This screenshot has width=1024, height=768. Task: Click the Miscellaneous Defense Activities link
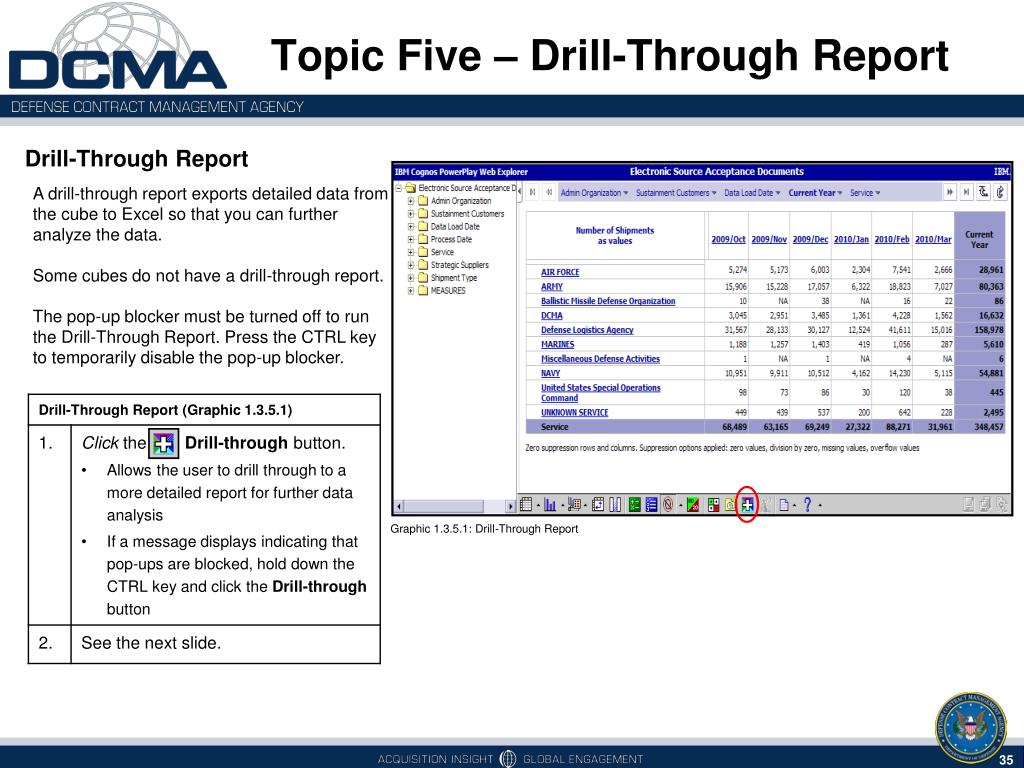click(x=600, y=359)
